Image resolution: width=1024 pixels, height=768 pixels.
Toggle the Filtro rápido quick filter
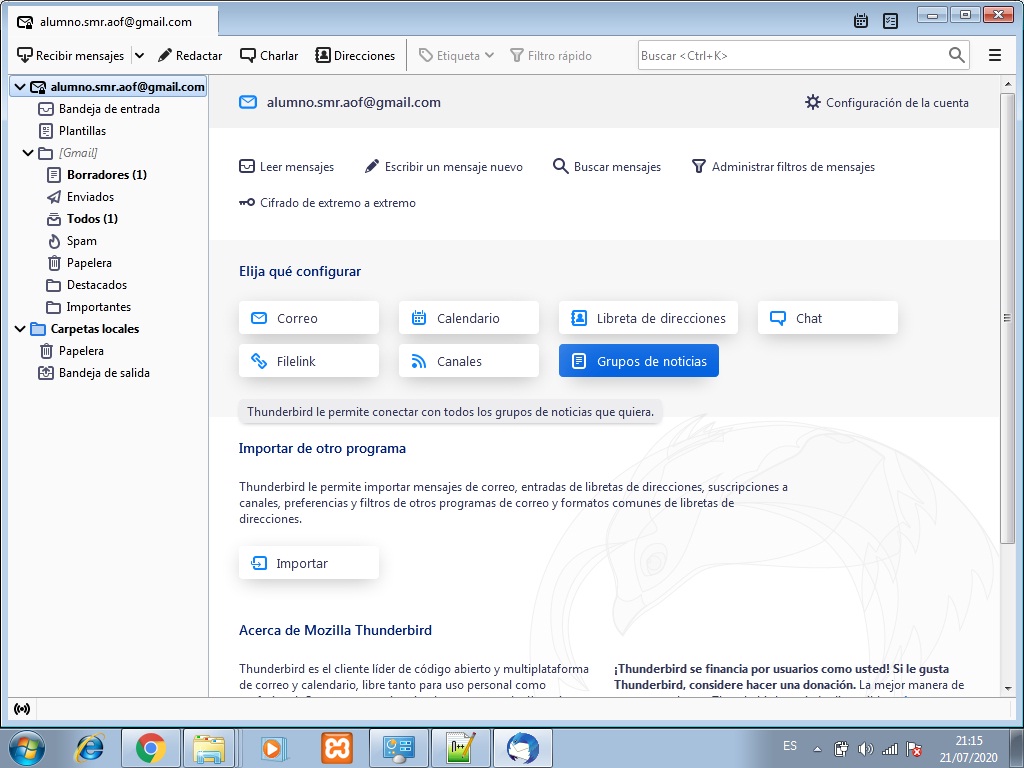click(x=551, y=56)
